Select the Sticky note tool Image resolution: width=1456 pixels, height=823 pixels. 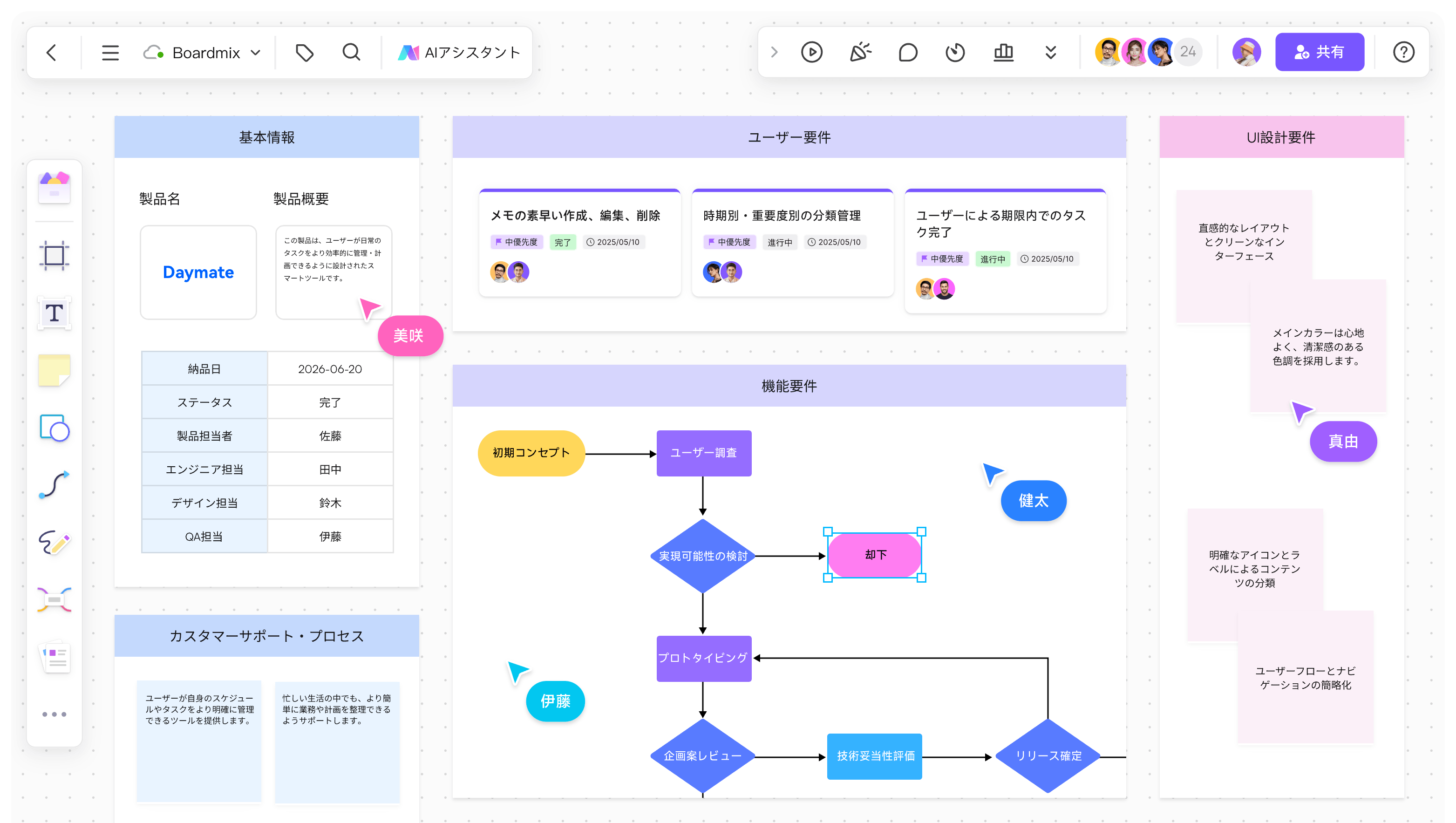tap(54, 370)
